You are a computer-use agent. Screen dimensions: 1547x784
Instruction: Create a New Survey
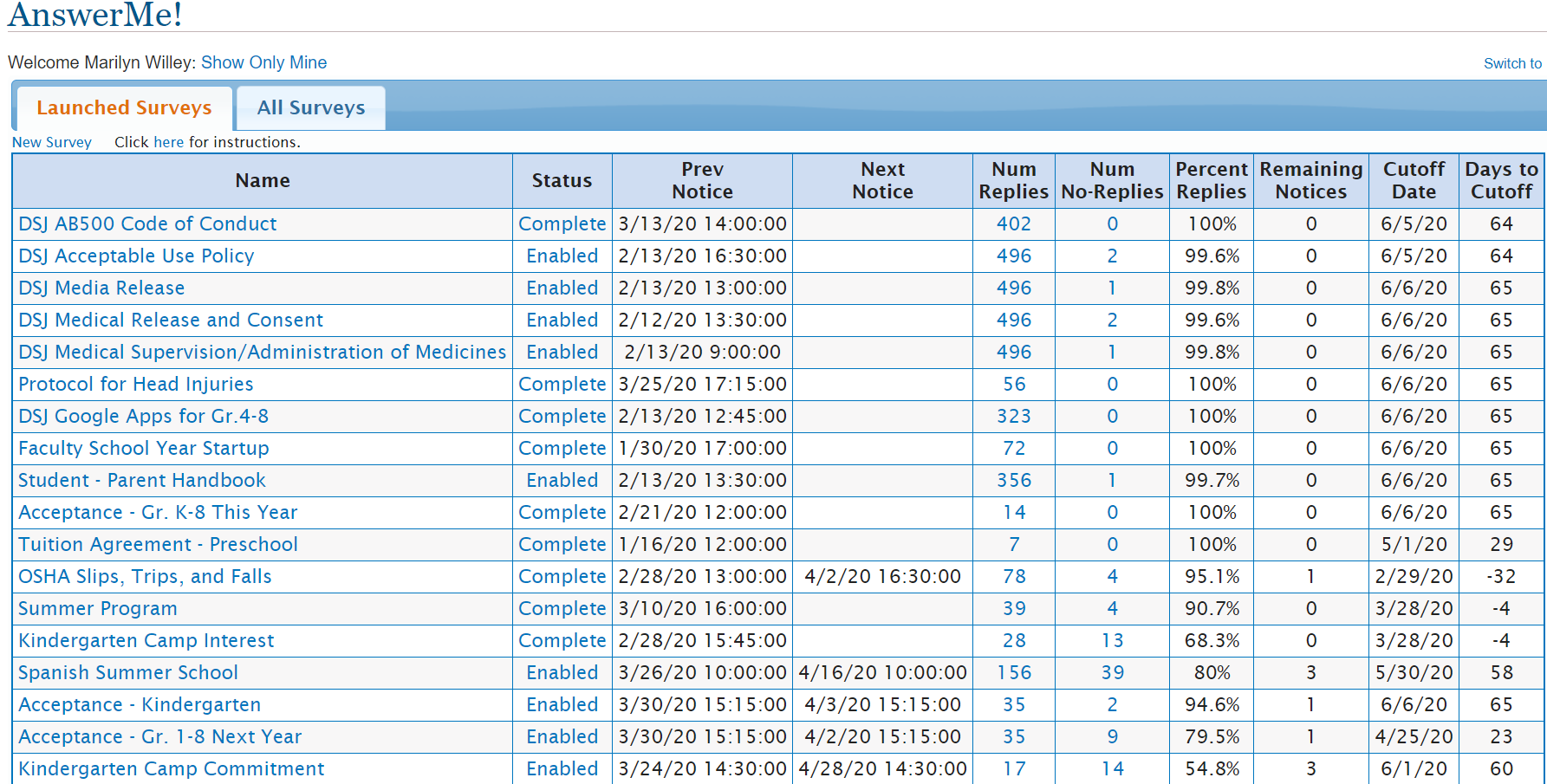click(x=52, y=142)
